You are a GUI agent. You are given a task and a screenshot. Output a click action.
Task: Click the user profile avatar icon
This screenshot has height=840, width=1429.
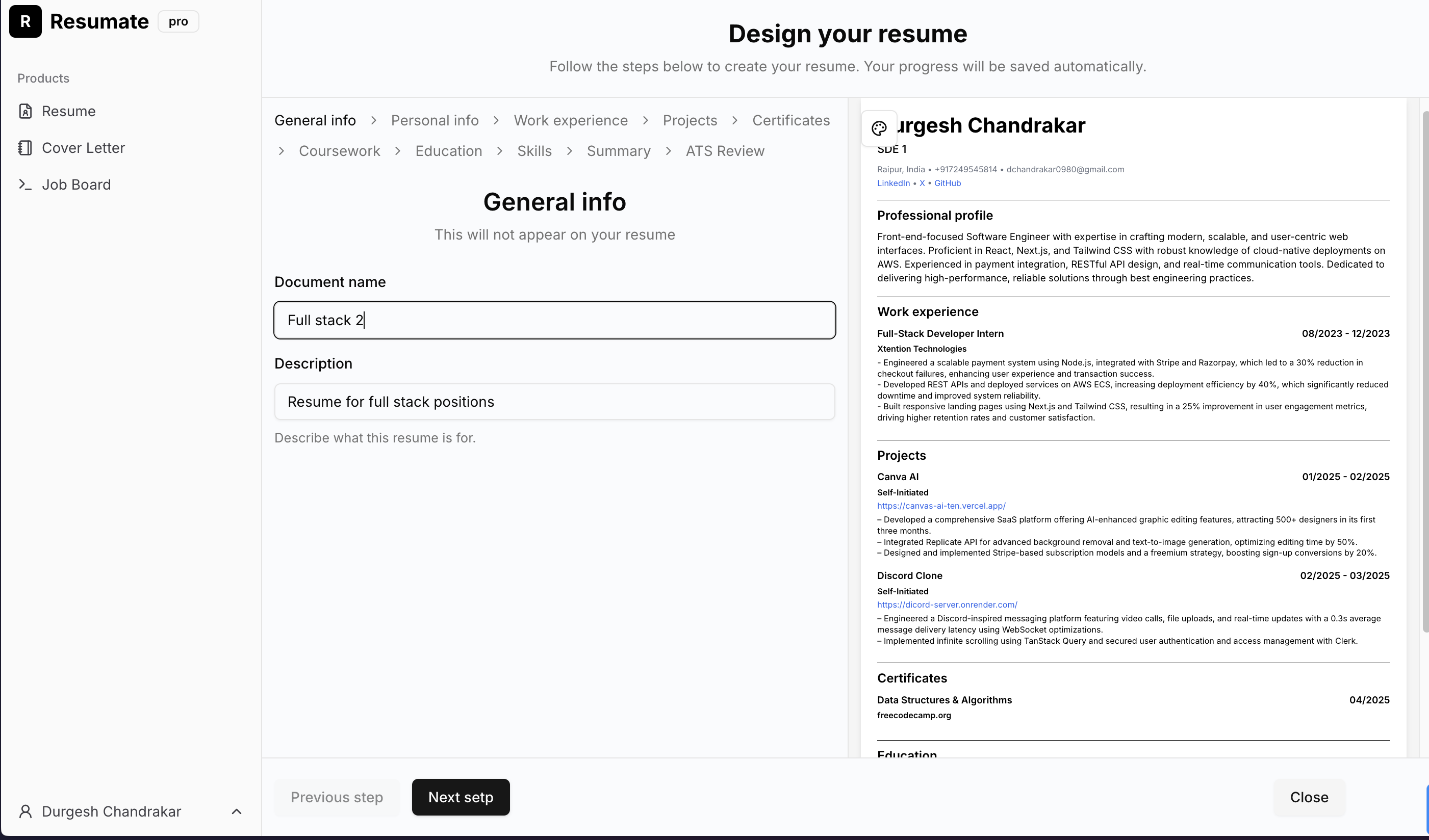click(x=25, y=811)
